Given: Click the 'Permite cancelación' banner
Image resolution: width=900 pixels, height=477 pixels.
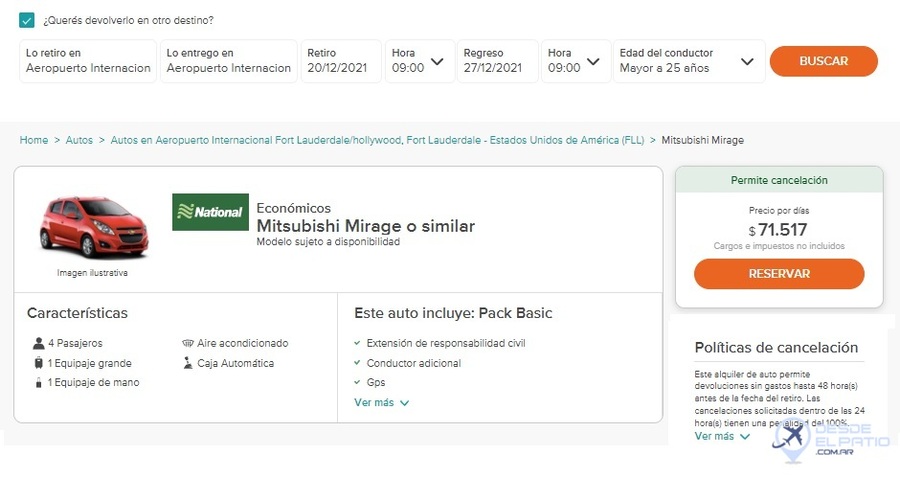Looking at the screenshot, I should [x=779, y=180].
